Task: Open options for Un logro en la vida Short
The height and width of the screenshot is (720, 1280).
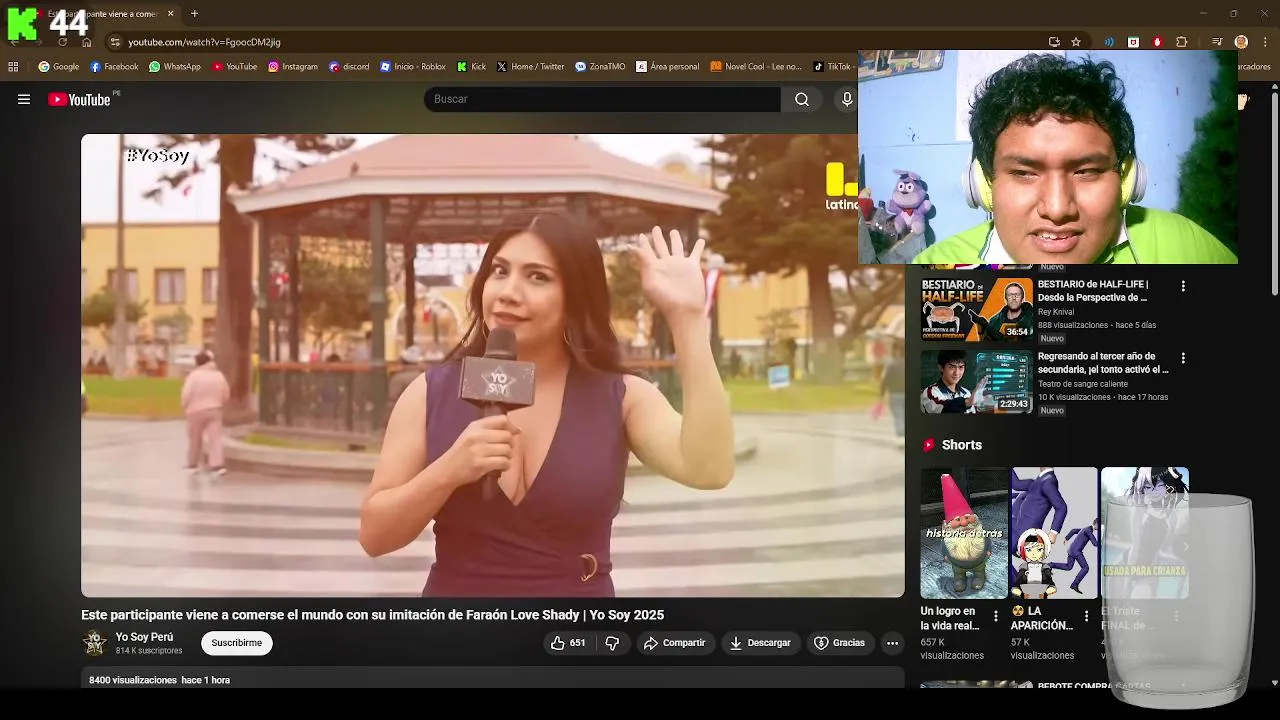Action: click(x=995, y=616)
